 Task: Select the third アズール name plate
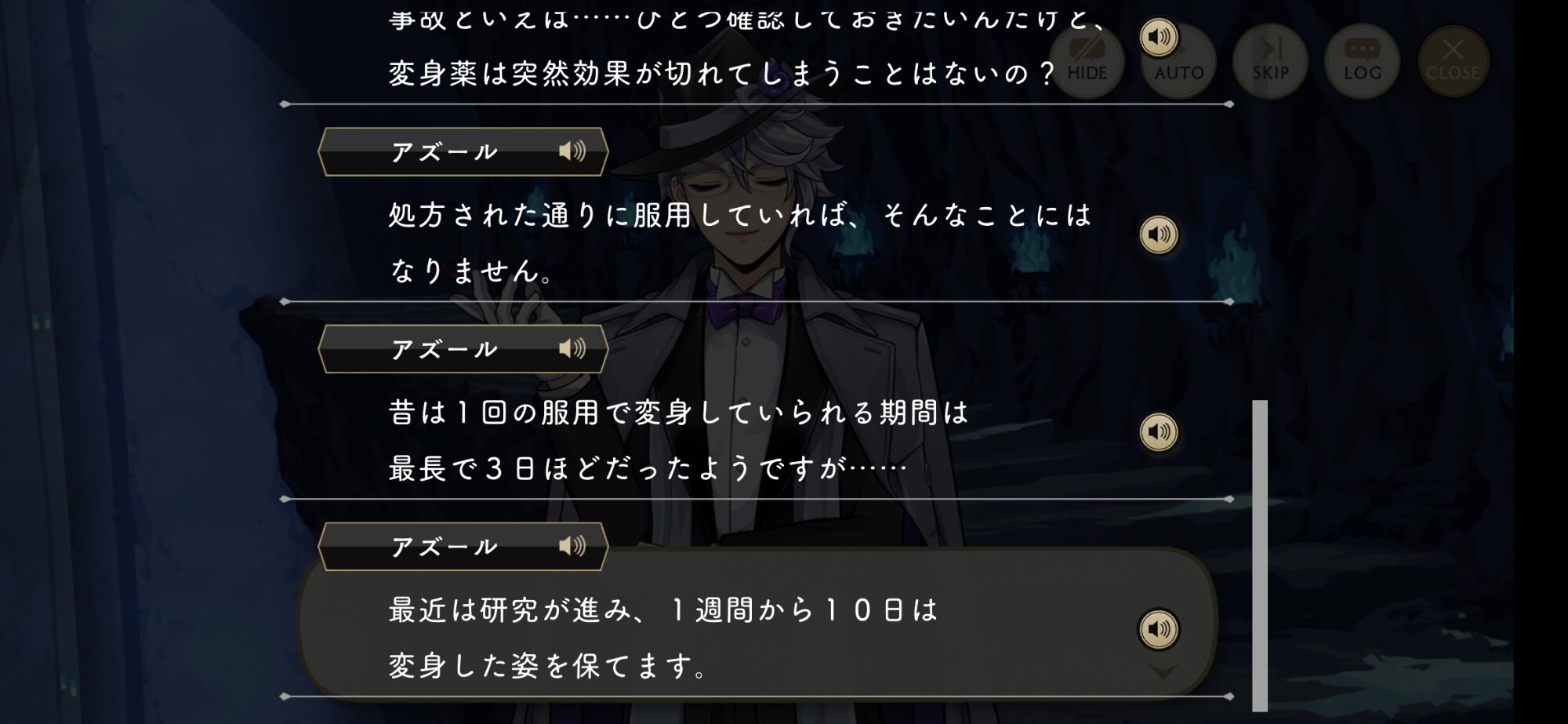tap(463, 547)
